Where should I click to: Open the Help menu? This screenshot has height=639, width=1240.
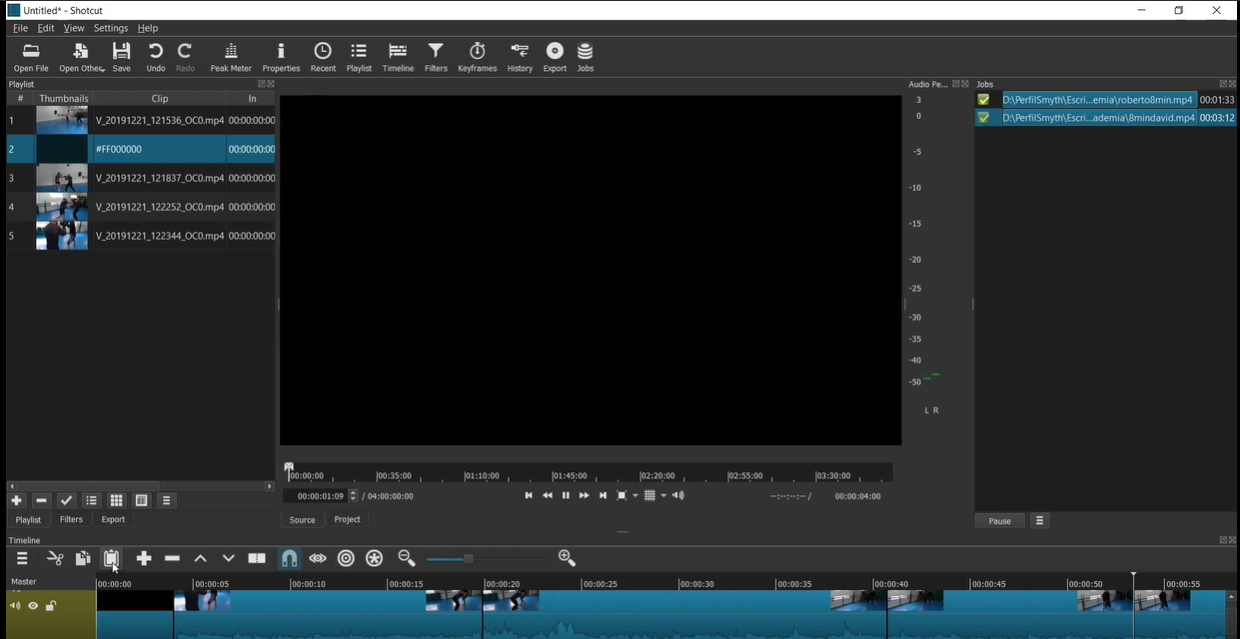coord(148,28)
